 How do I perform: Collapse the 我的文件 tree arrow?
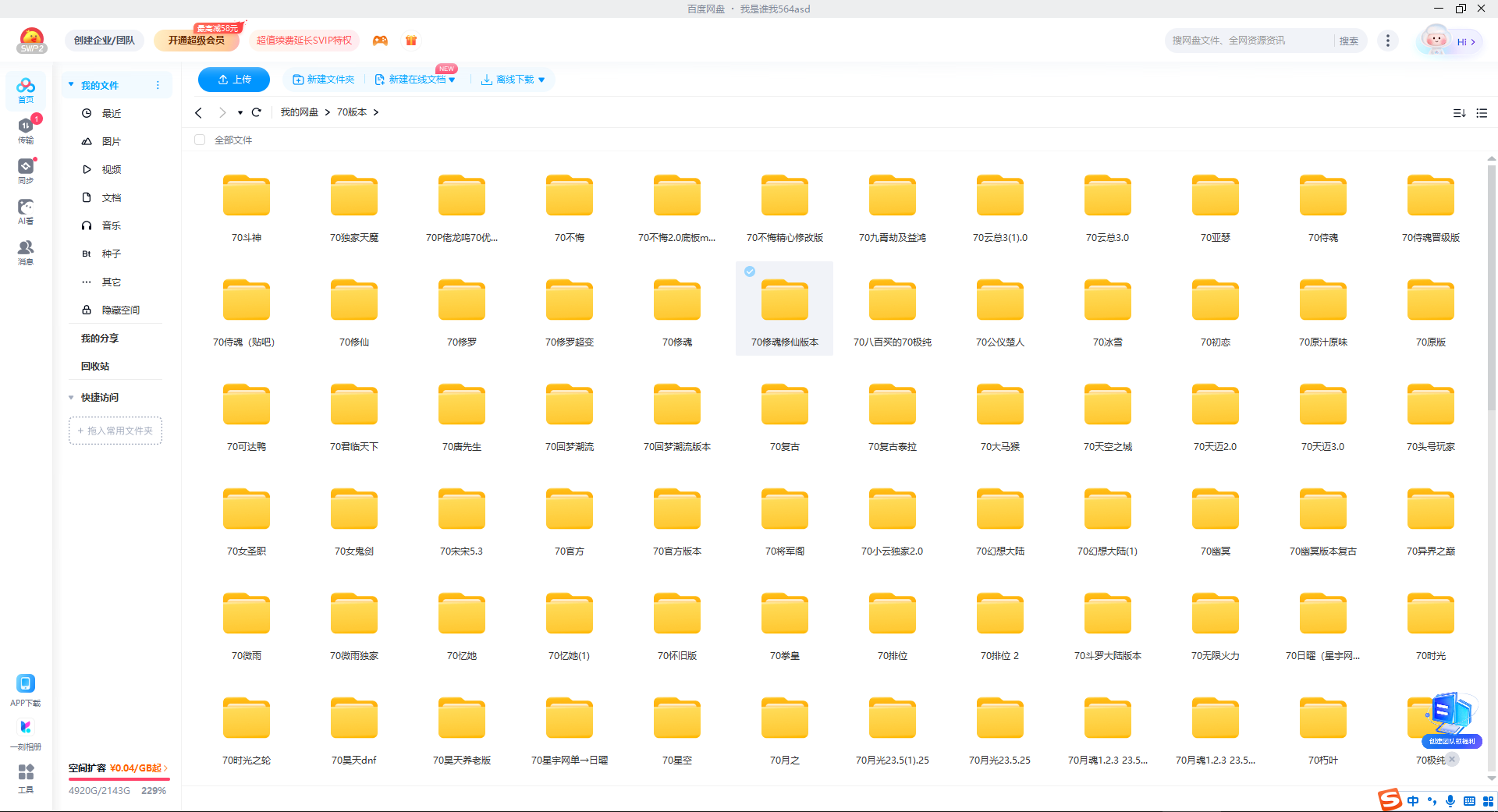coord(71,85)
